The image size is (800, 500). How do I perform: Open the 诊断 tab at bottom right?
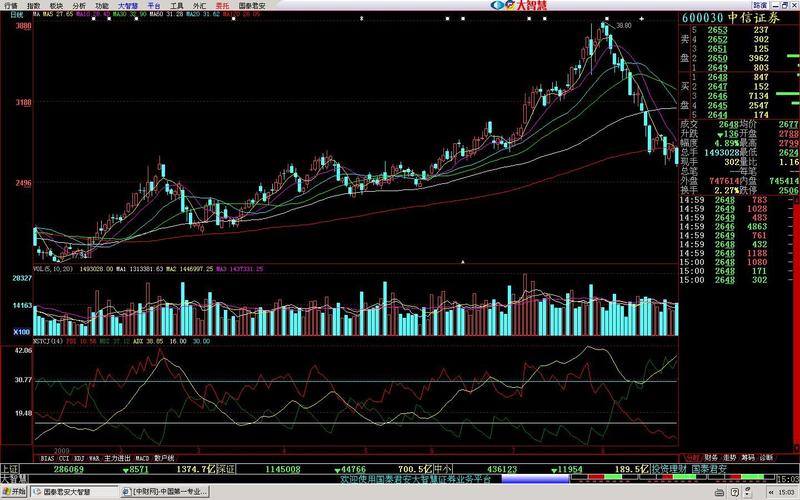[766, 456]
